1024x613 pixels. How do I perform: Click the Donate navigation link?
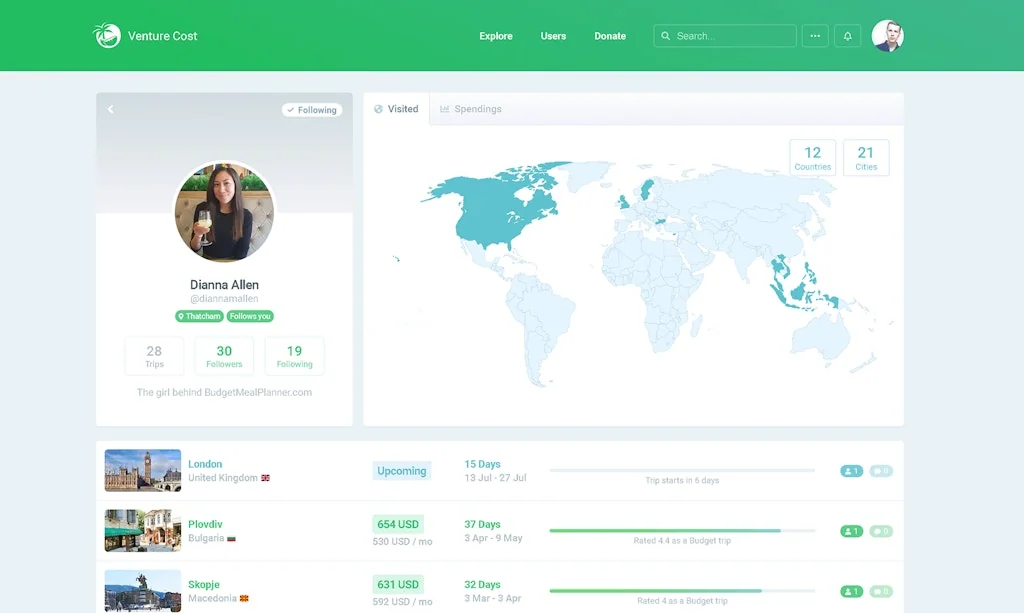610,35
